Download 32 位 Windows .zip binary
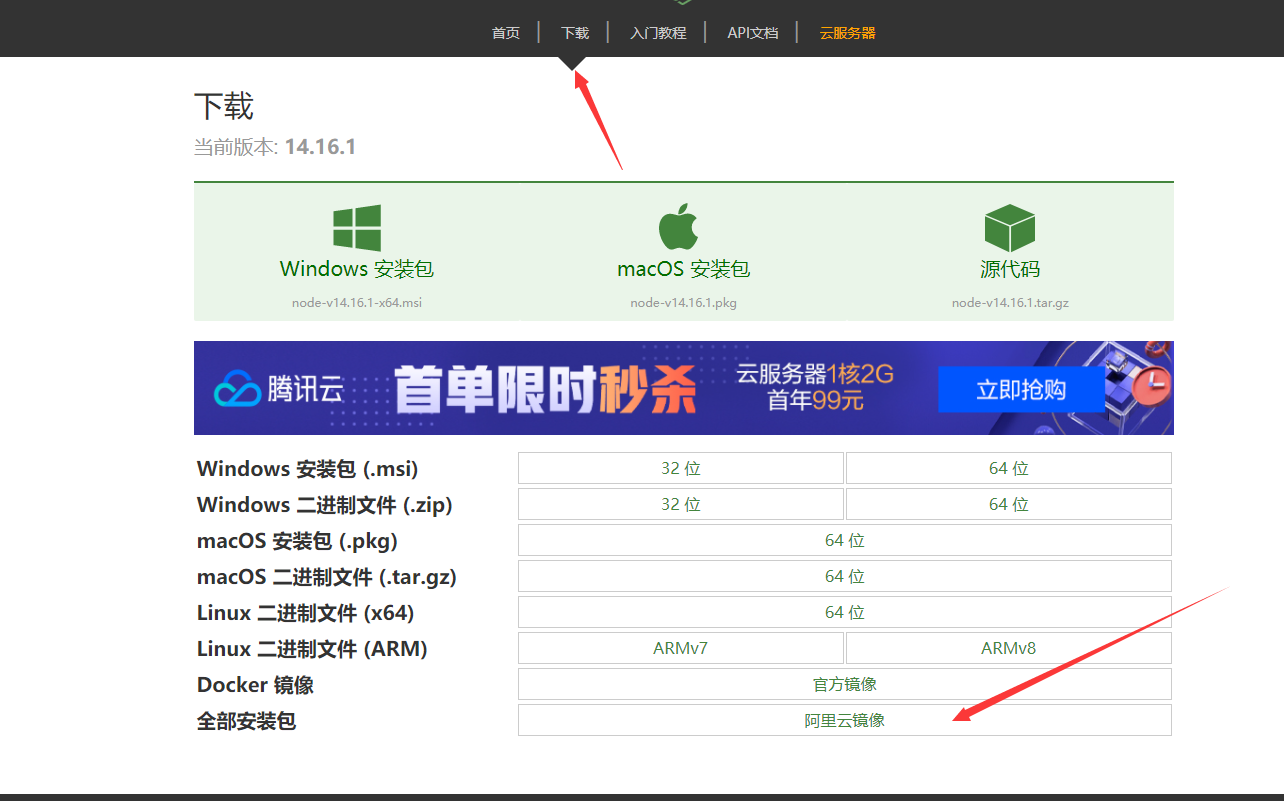This screenshot has width=1284, height=801. click(681, 504)
